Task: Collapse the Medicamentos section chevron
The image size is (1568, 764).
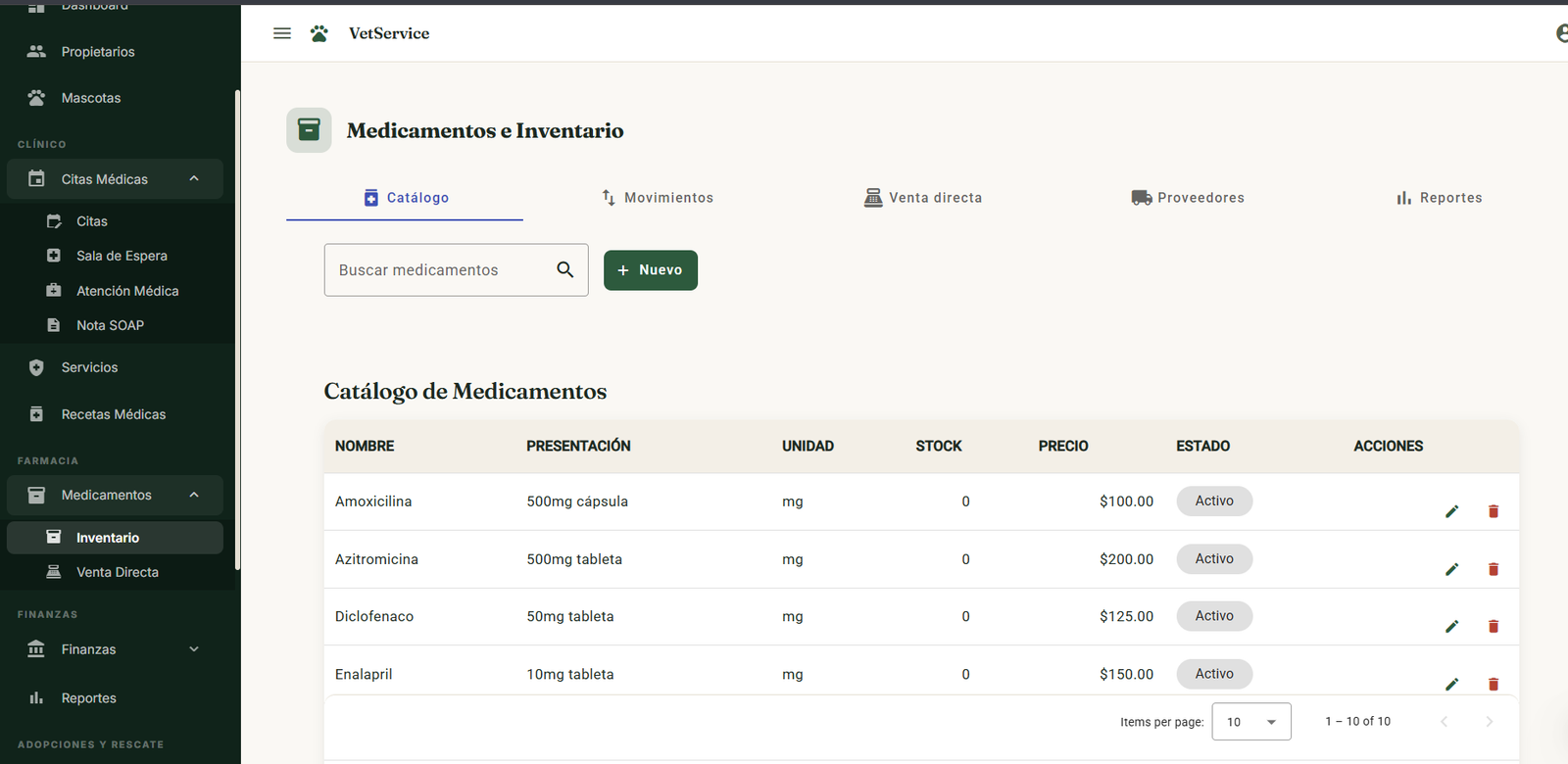Action: (194, 495)
